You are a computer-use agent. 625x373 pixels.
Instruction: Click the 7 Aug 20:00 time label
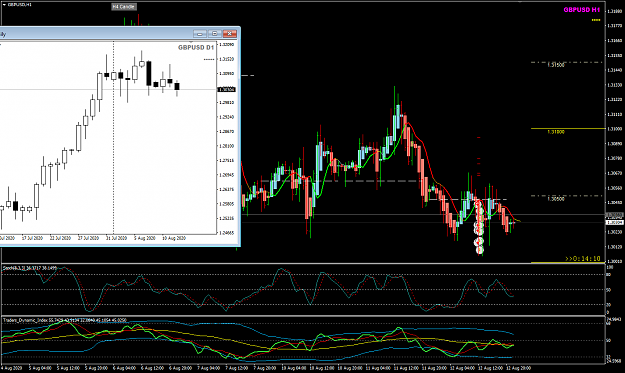pyautogui.click(x=265, y=368)
